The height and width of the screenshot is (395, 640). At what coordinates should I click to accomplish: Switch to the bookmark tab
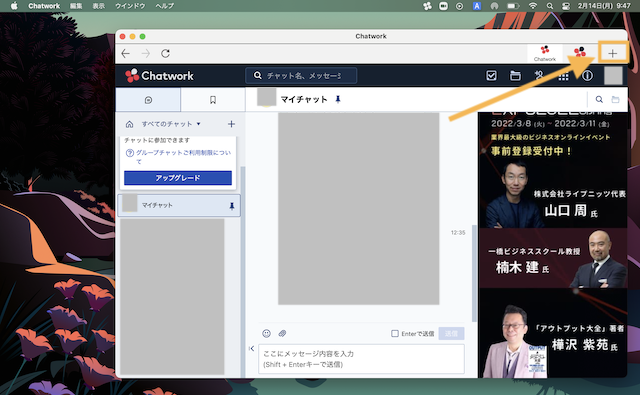pyautogui.click(x=213, y=100)
